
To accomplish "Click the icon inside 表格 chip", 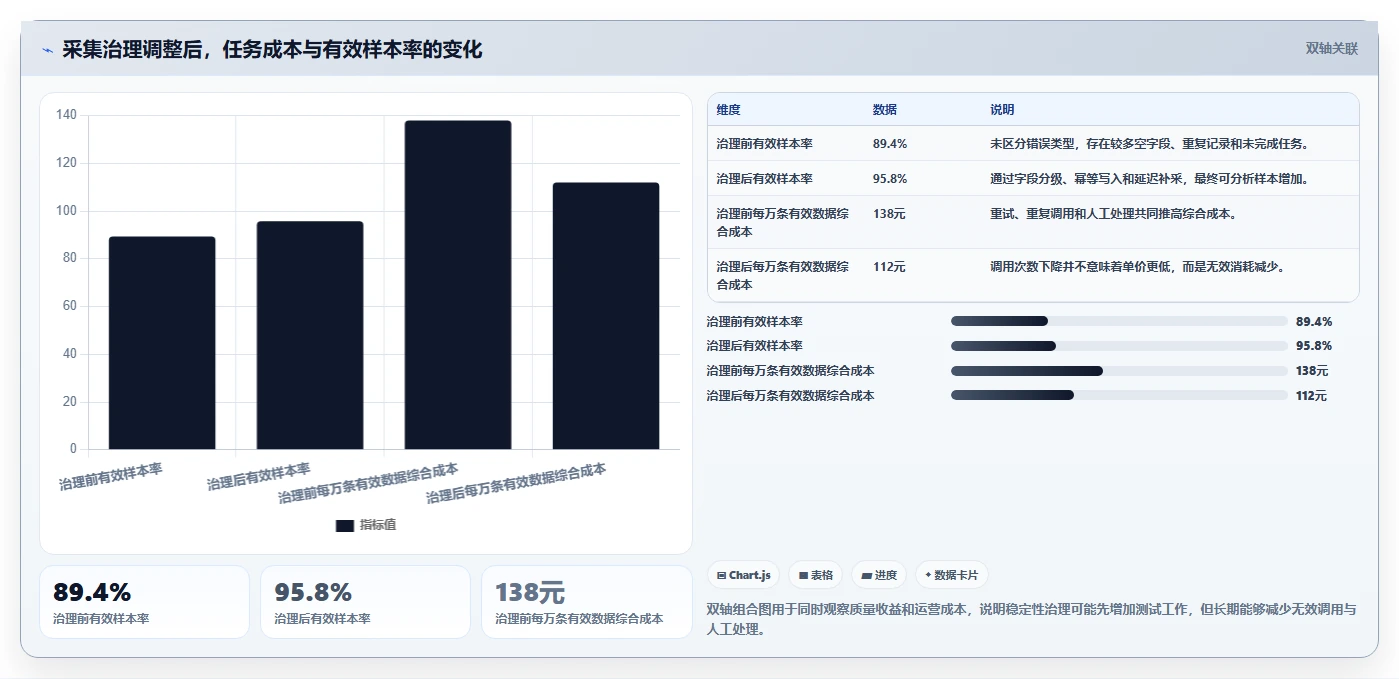I will point(803,576).
